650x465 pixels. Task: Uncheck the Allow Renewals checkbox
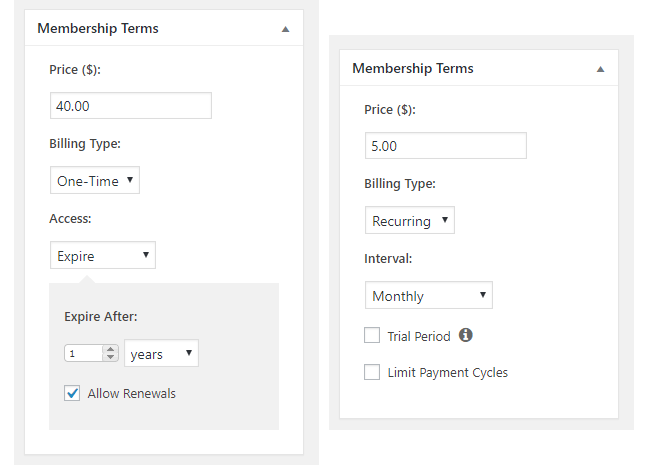[x=72, y=393]
